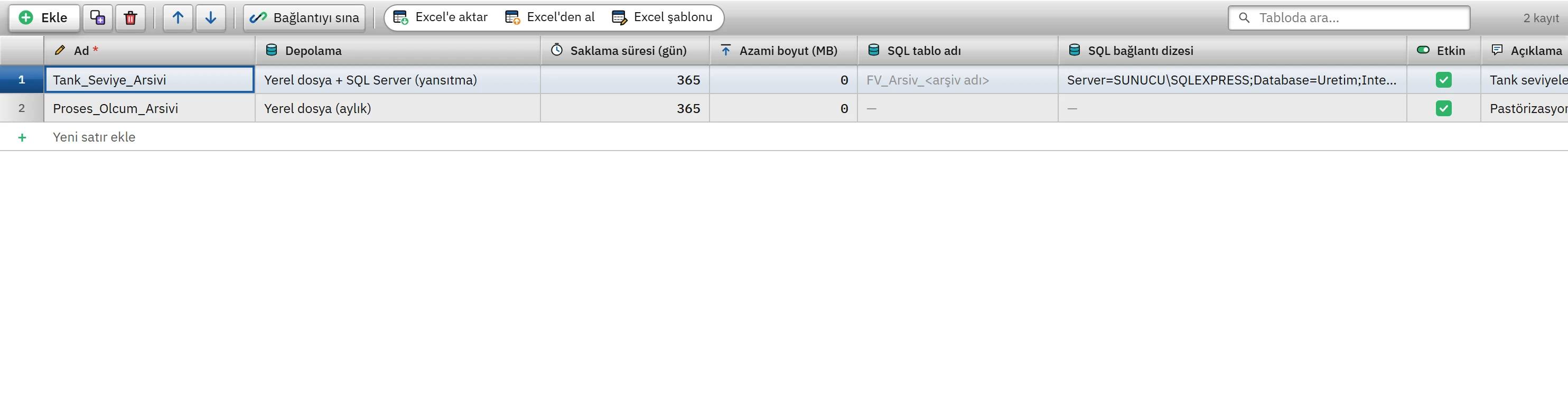Test the connection with Bağlantıyı sına
Viewport: 1568px width, 393px height.
tap(304, 17)
